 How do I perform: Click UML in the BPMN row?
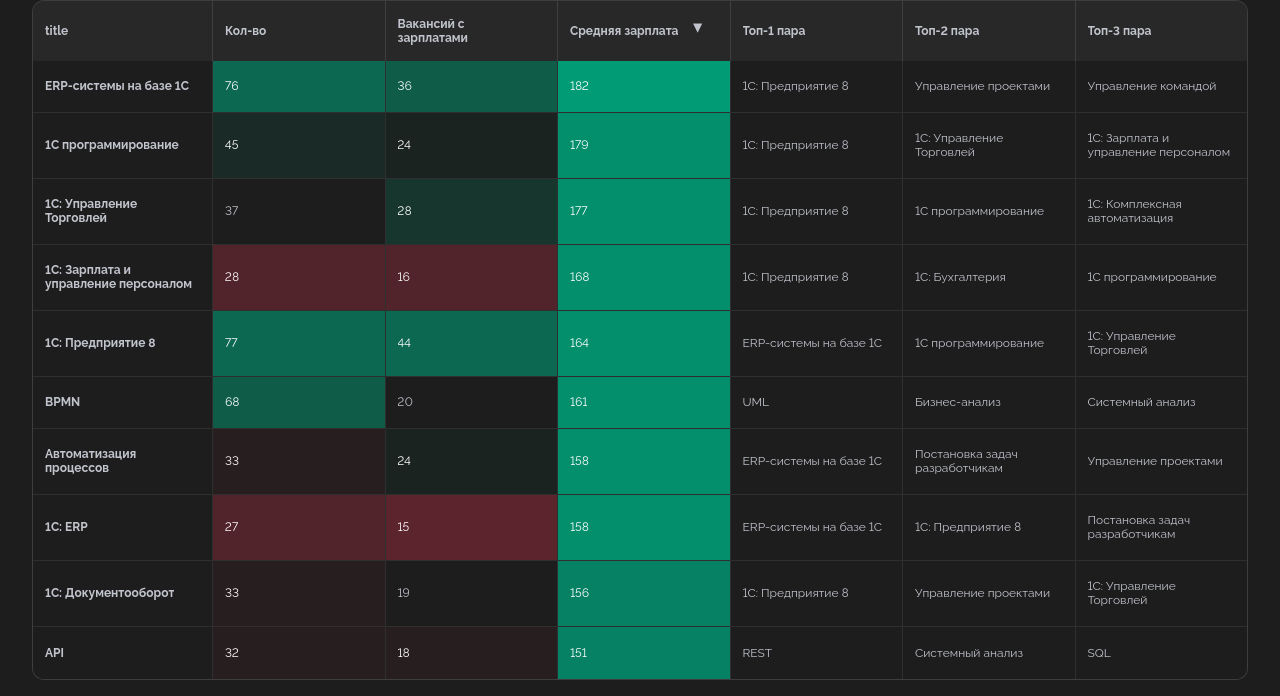pos(755,402)
